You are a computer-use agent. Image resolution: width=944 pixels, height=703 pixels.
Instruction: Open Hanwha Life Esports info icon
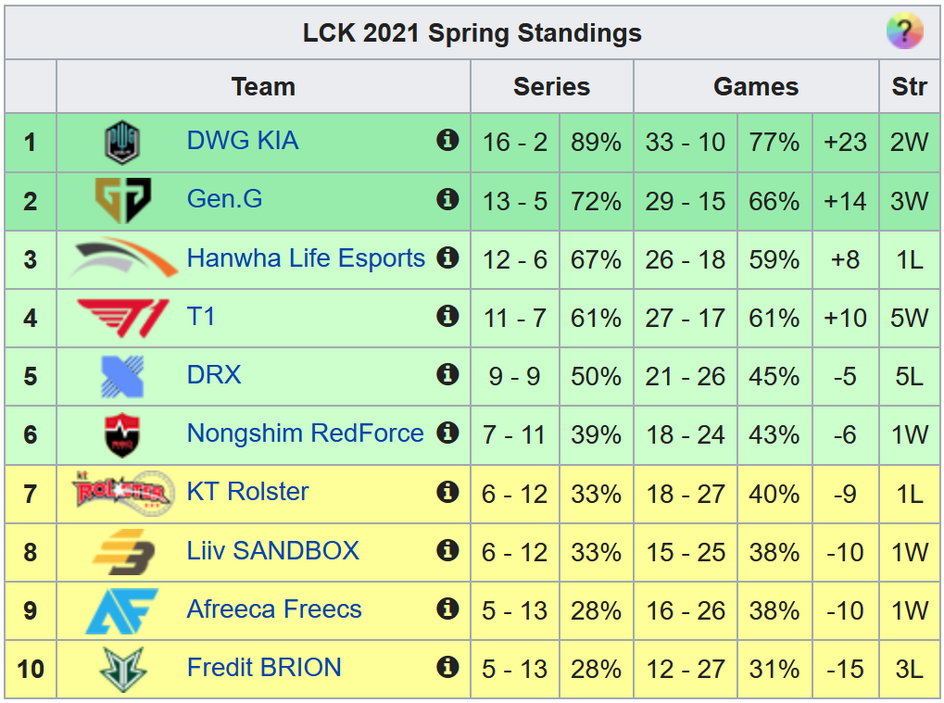(447, 258)
